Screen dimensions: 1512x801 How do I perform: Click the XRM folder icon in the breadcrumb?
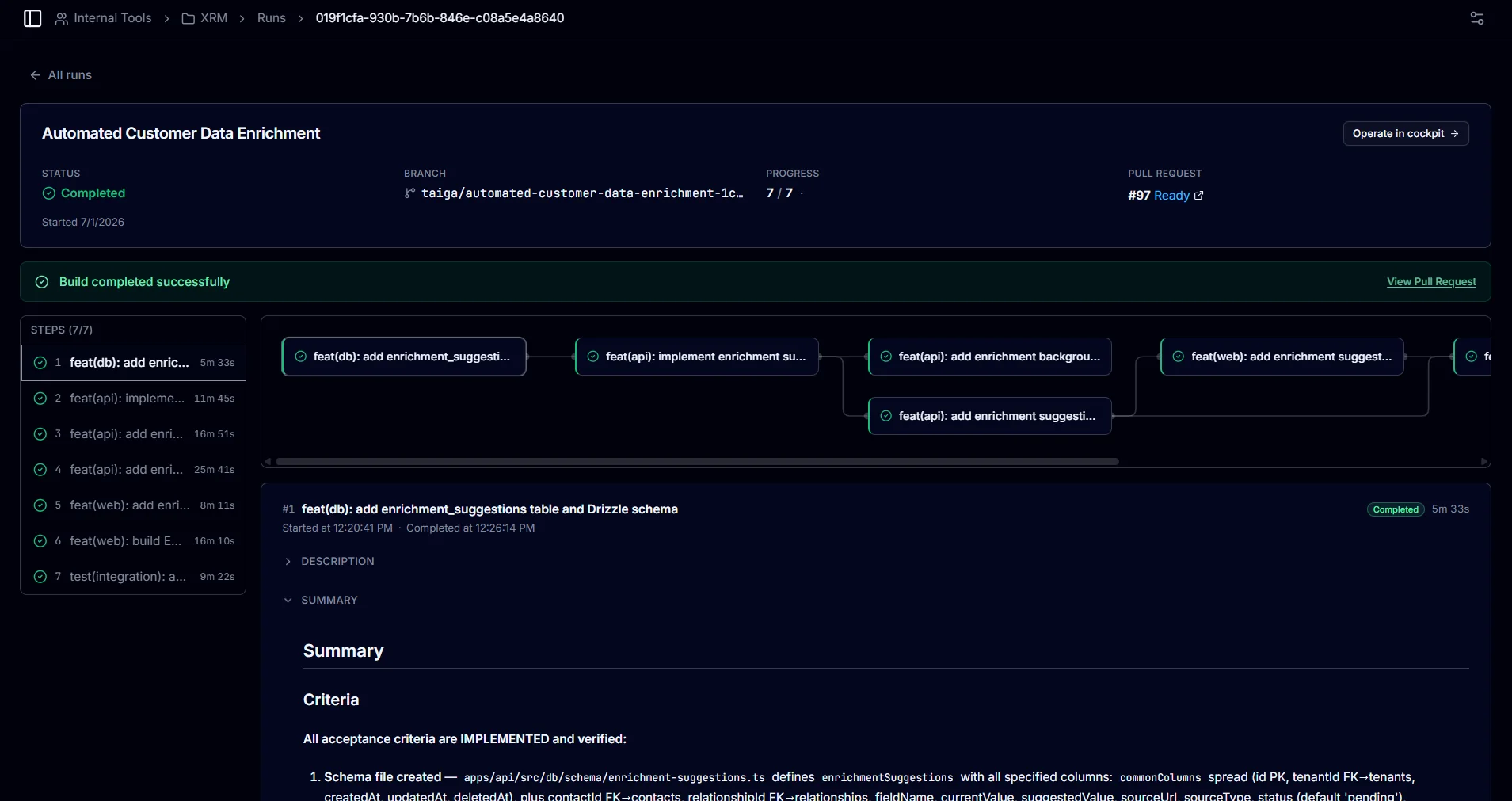tap(189, 18)
